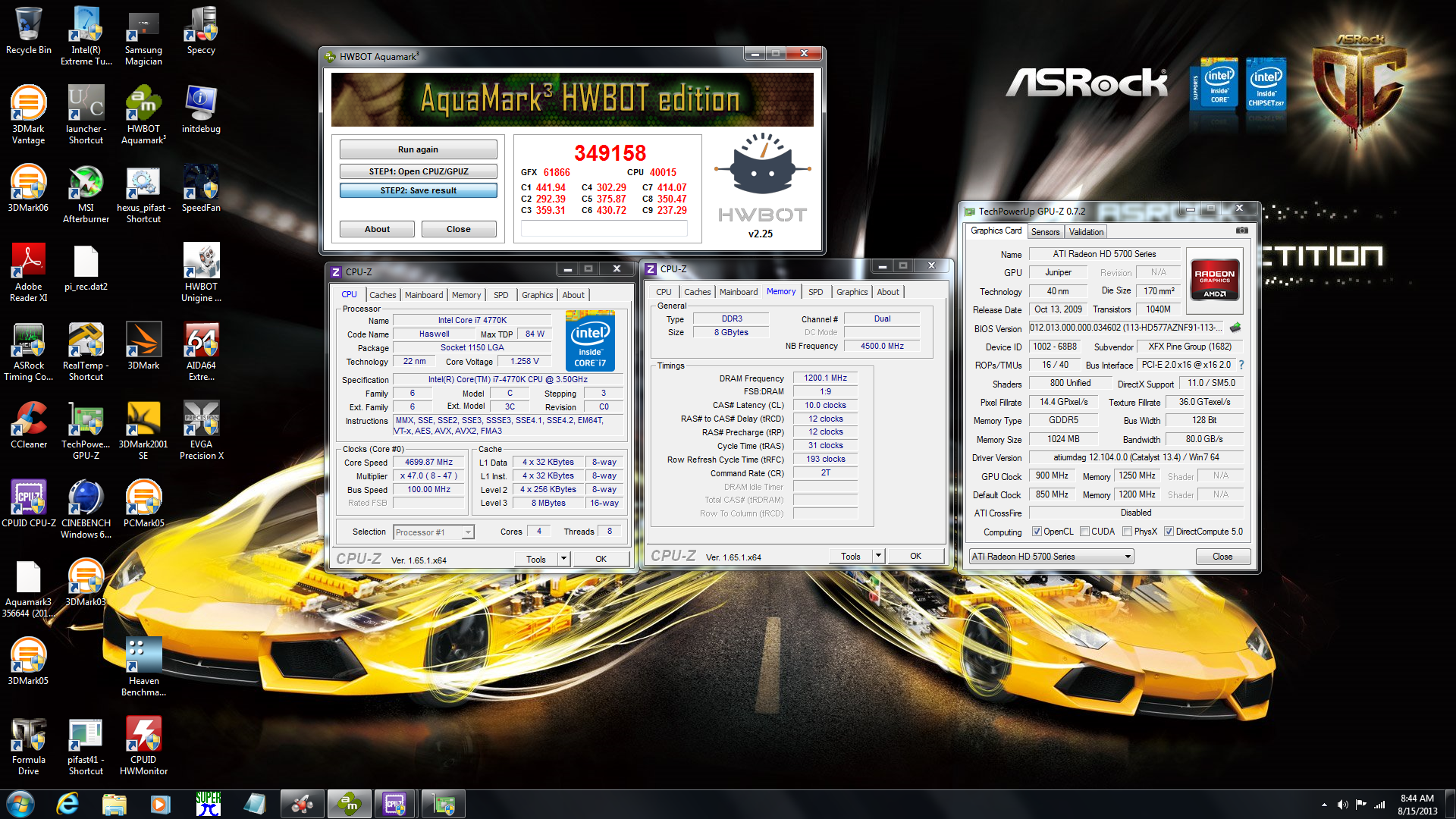
Task: Open Samsung Magician desktop shortcut
Action: [x=143, y=36]
